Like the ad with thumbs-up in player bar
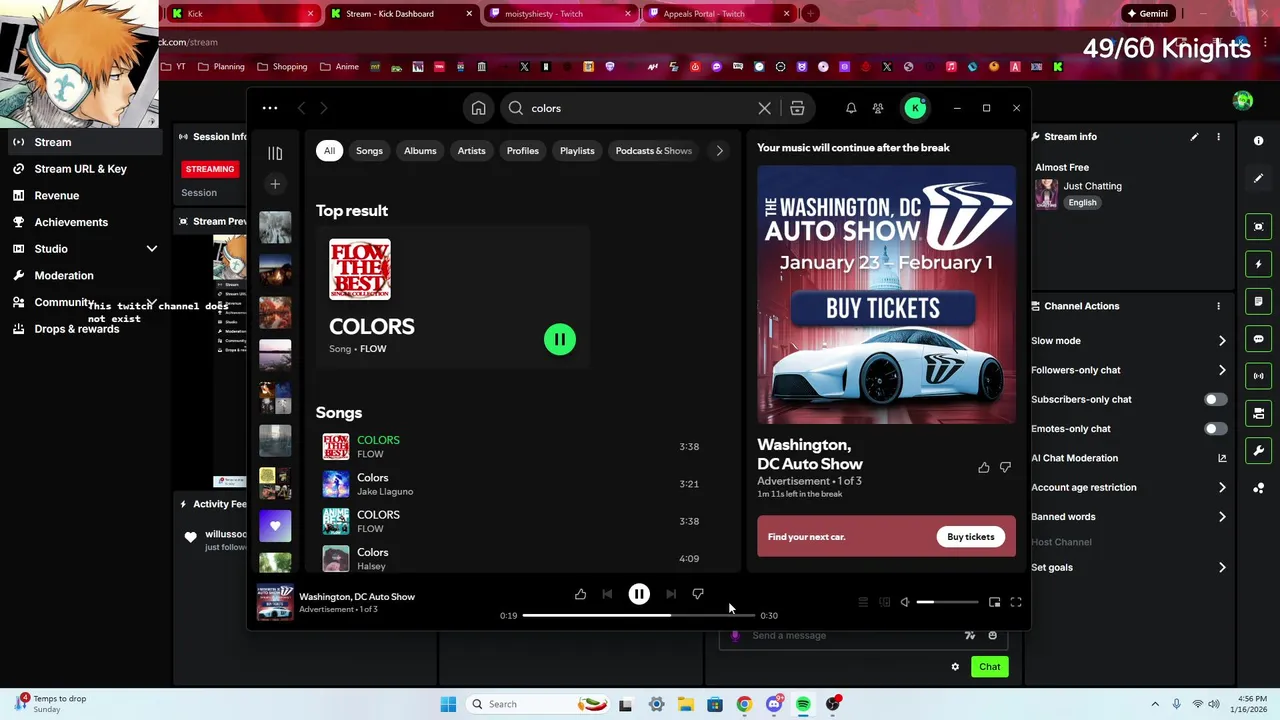 pyautogui.click(x=580, y=594)
